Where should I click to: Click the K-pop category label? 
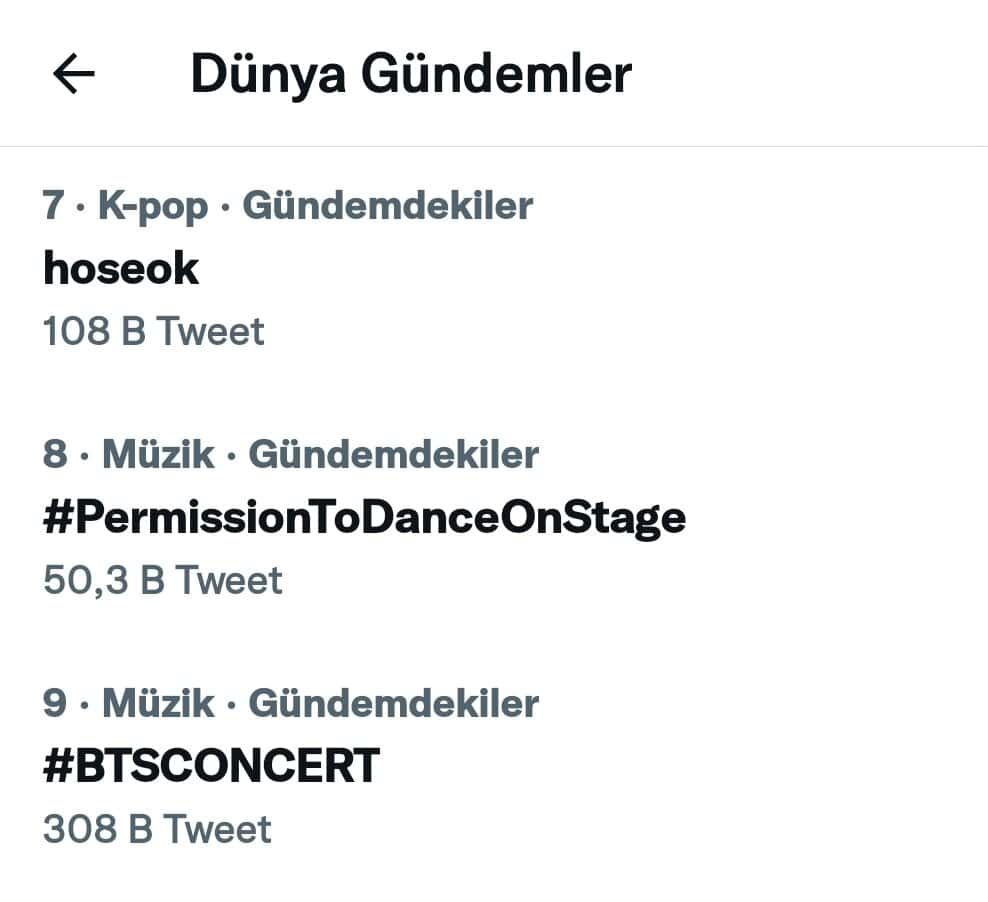[x=153, y=206]
